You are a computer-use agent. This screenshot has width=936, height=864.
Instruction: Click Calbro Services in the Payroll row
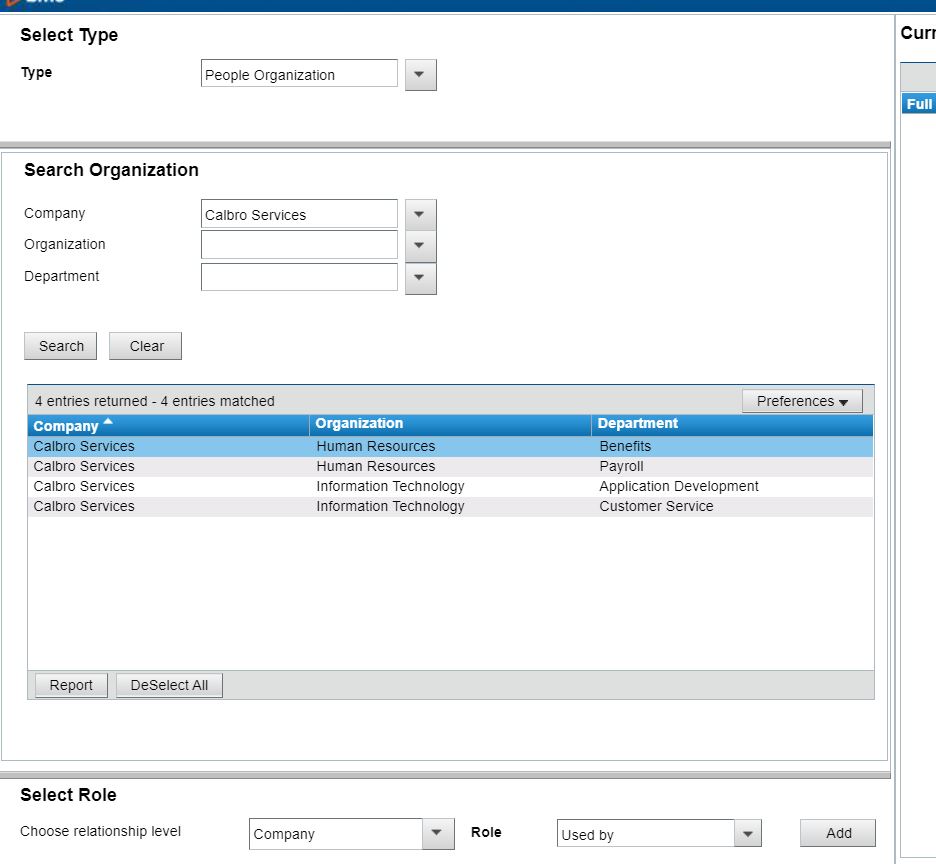(84, 466)
